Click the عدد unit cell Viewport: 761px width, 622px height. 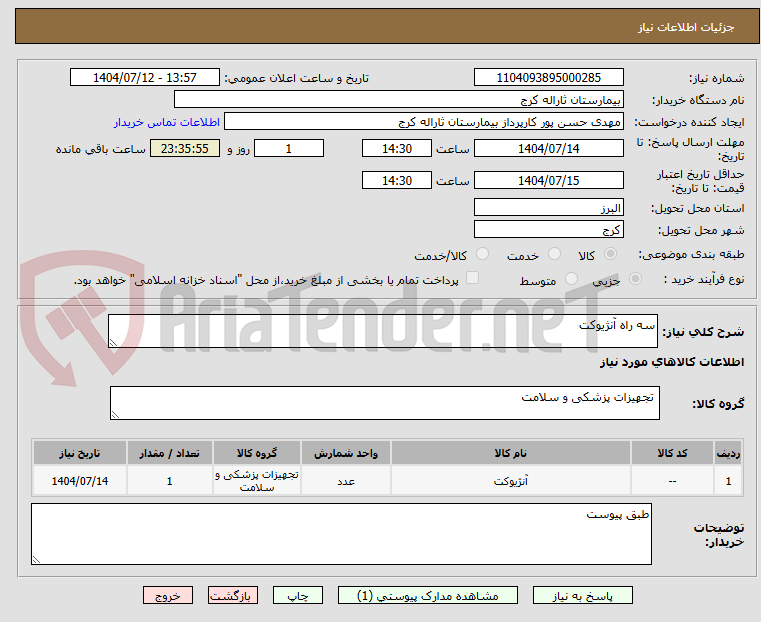coord(346,481)
